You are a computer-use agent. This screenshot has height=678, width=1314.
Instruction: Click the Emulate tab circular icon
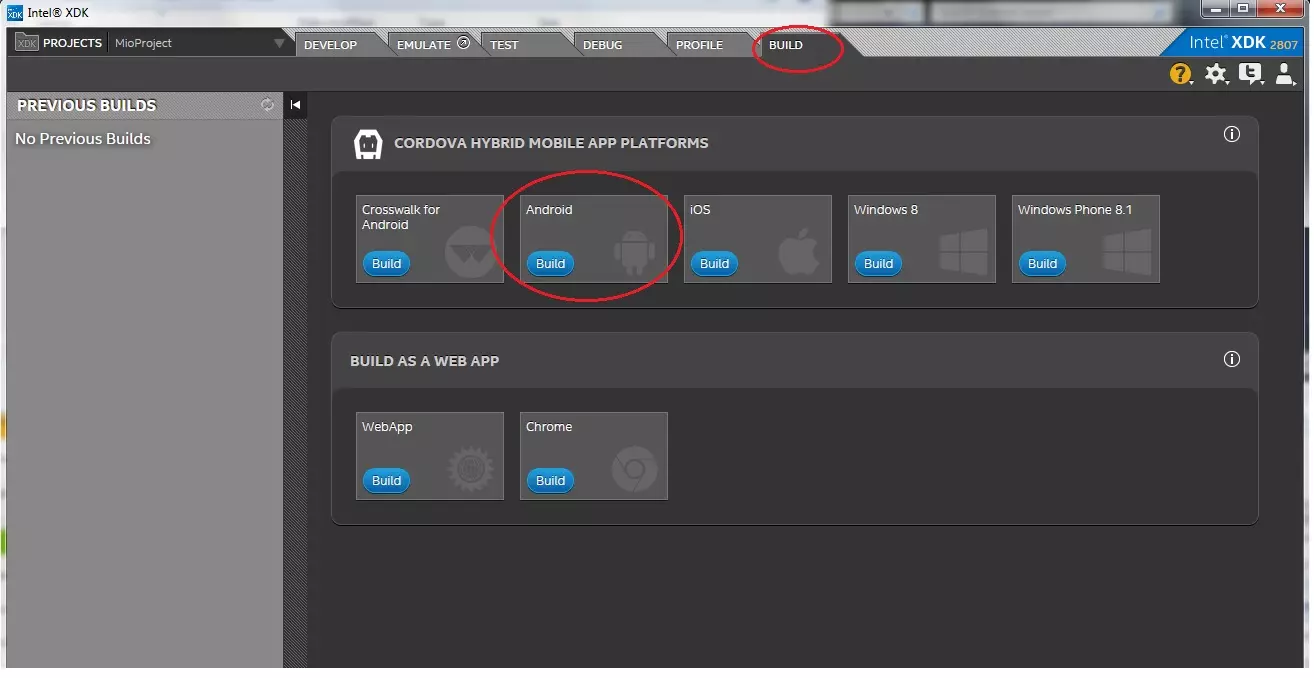(463, 43)
